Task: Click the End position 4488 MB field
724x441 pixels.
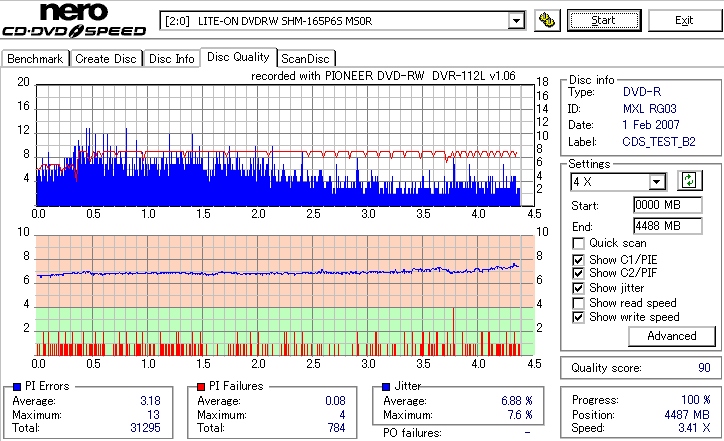Action: click(668, 226)
